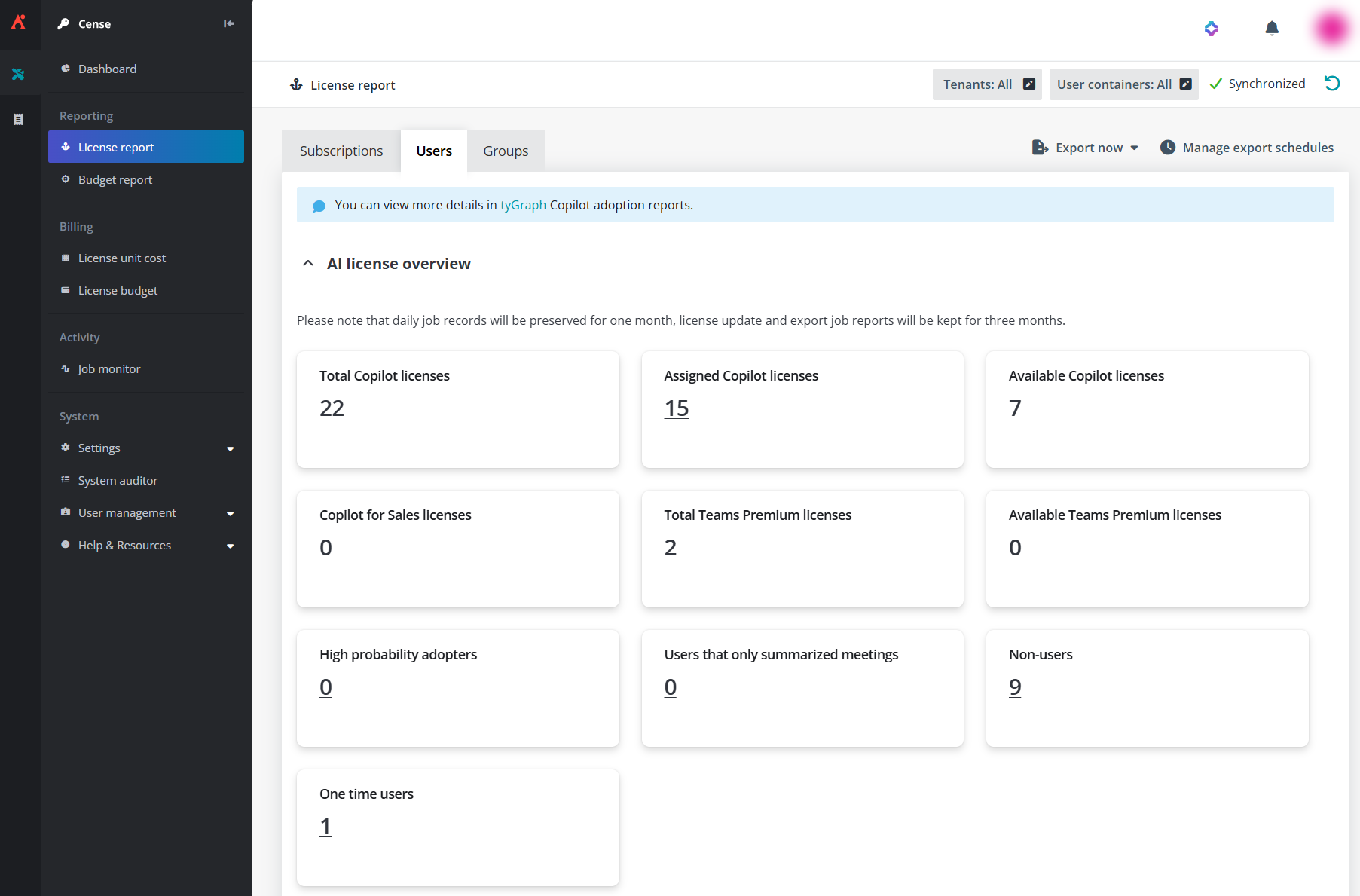This screenshot has width=1360, height=896.
Task: Expand Help & Resources submenu
Action: click(x=147, y=546)
